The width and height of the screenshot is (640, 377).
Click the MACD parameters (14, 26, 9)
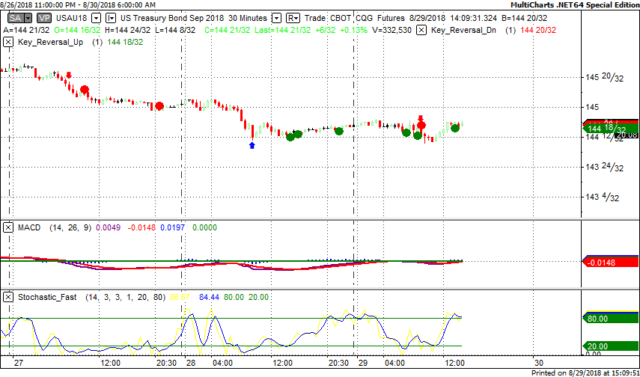[x=71, y=228]
